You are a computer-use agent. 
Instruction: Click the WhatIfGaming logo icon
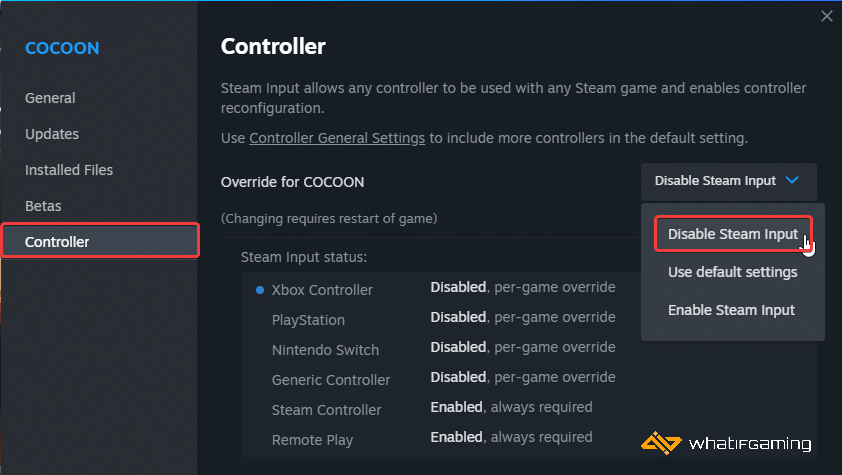[660, 443]
